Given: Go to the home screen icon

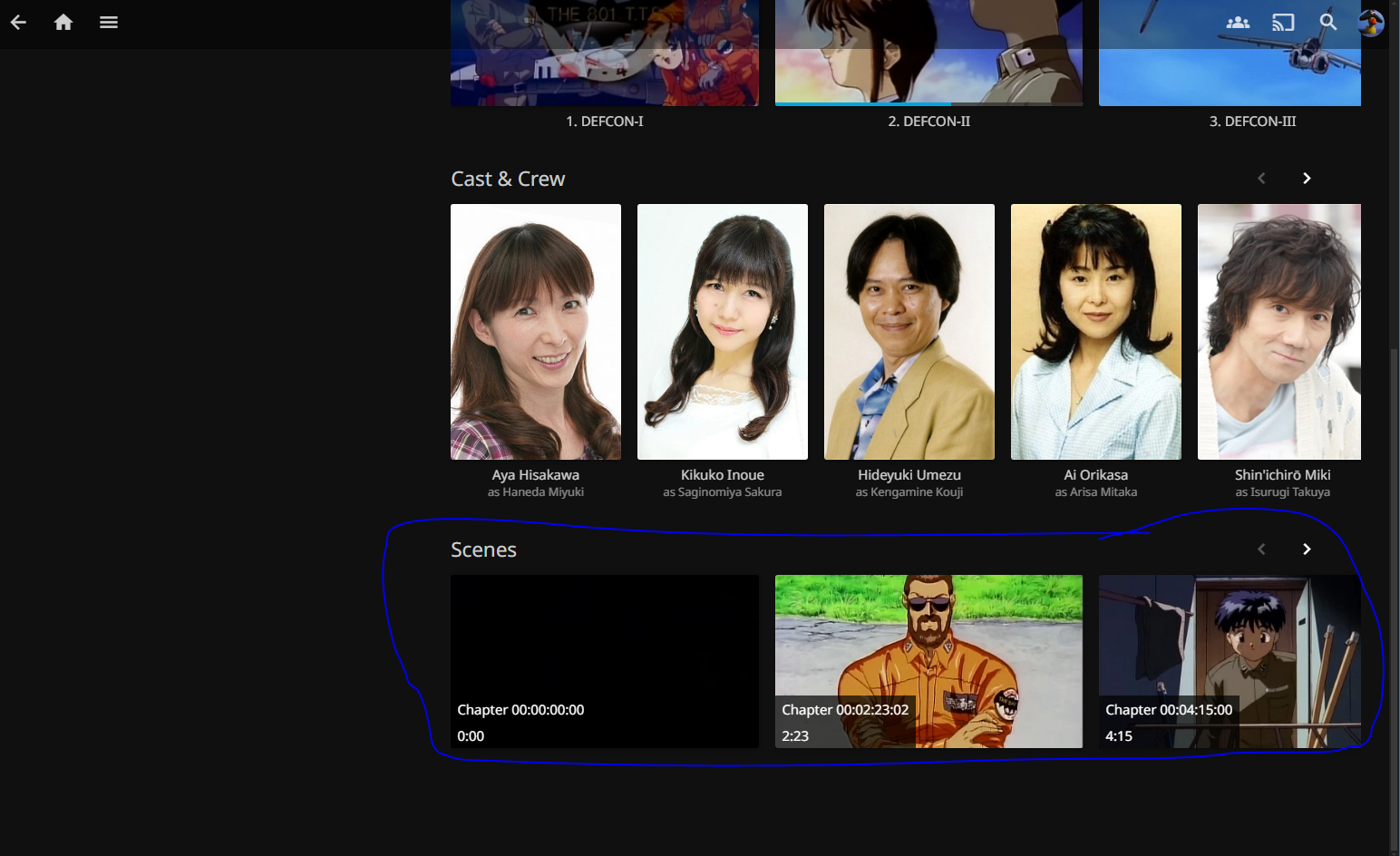Looking at the screenshot, I should [63, 23].
